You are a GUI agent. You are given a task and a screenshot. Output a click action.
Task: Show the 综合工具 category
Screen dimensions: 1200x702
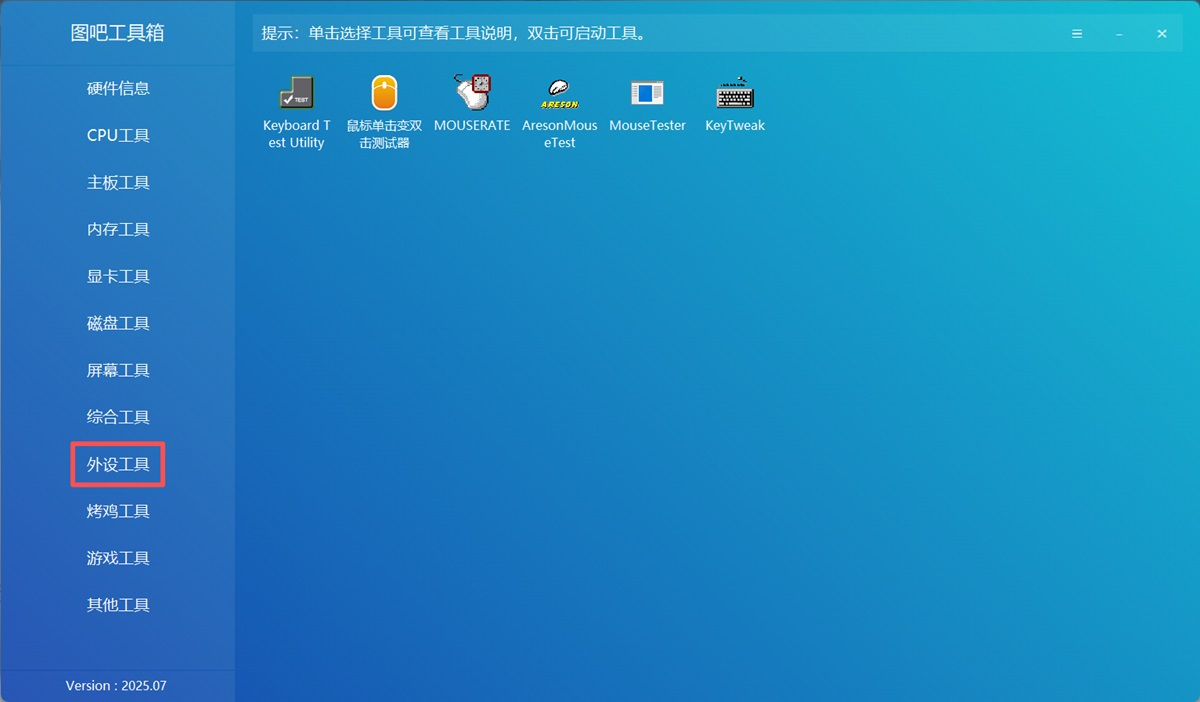coord(118,417)
